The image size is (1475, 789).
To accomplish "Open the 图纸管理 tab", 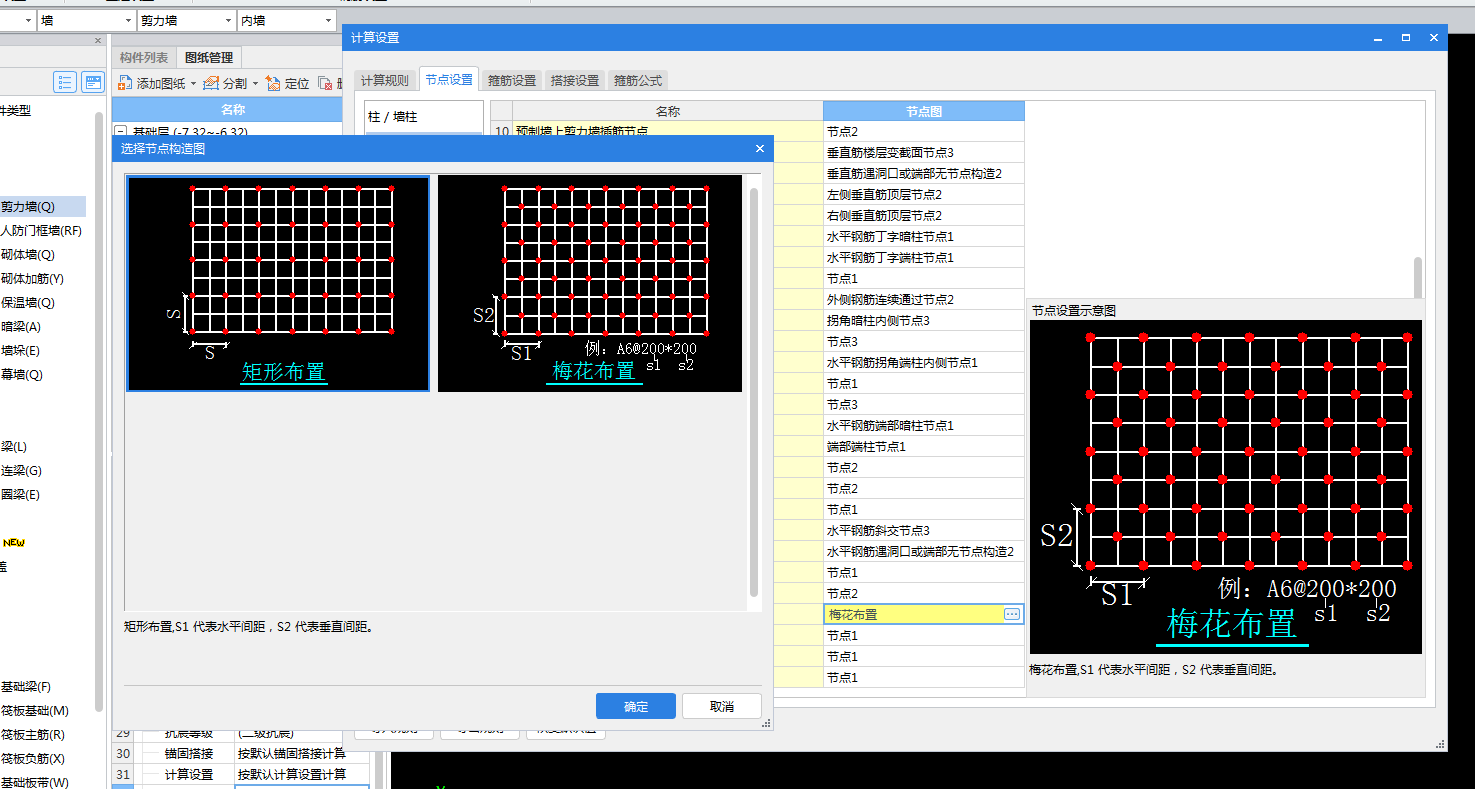I will tap(209, 58).
